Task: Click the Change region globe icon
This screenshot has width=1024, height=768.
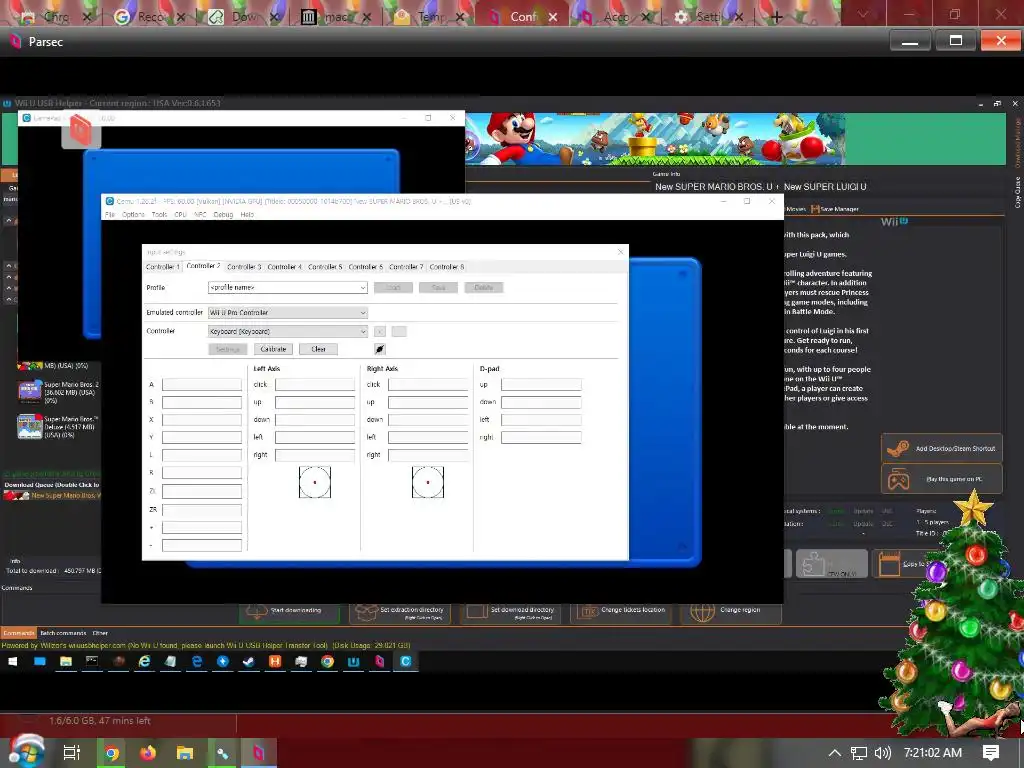Action: click(x=702, y=613)
